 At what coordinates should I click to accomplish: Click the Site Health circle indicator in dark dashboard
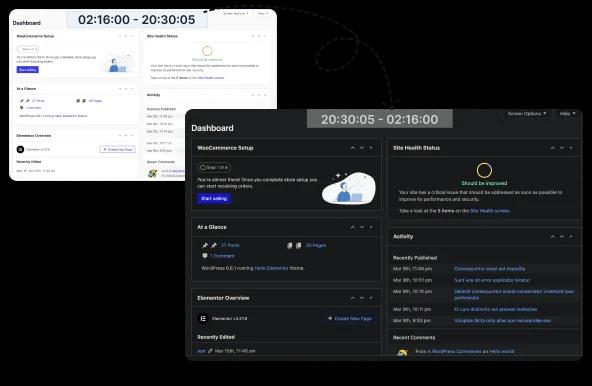point(484,170)
